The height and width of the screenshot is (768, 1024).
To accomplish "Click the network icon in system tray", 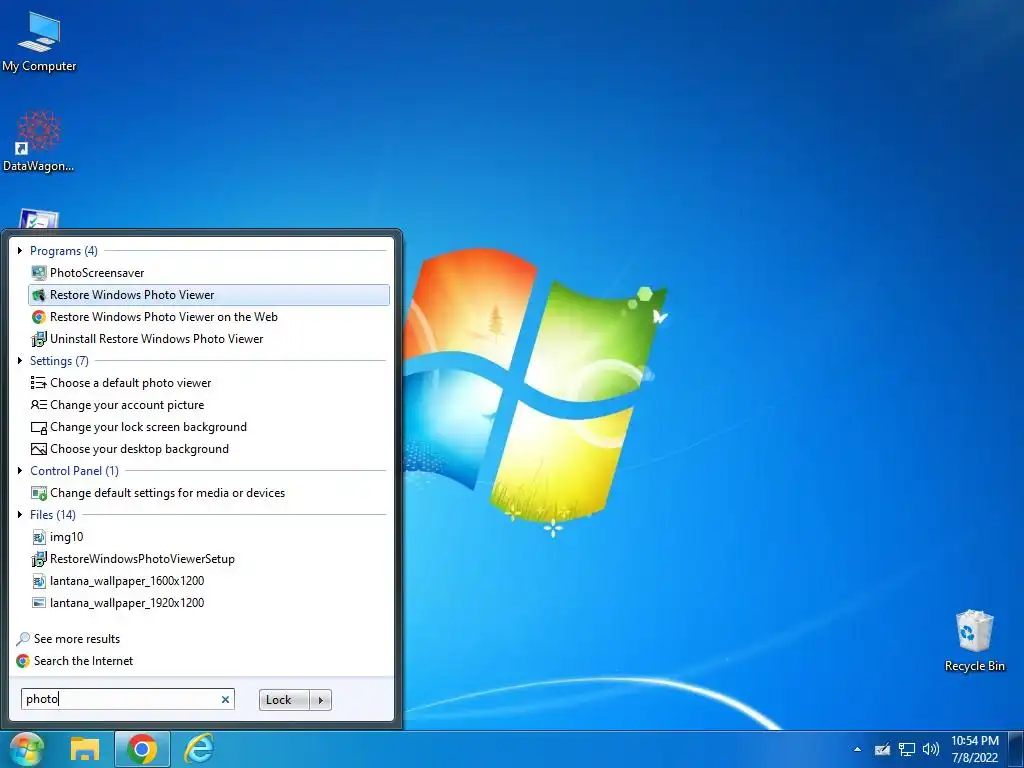I will point(906,749).
